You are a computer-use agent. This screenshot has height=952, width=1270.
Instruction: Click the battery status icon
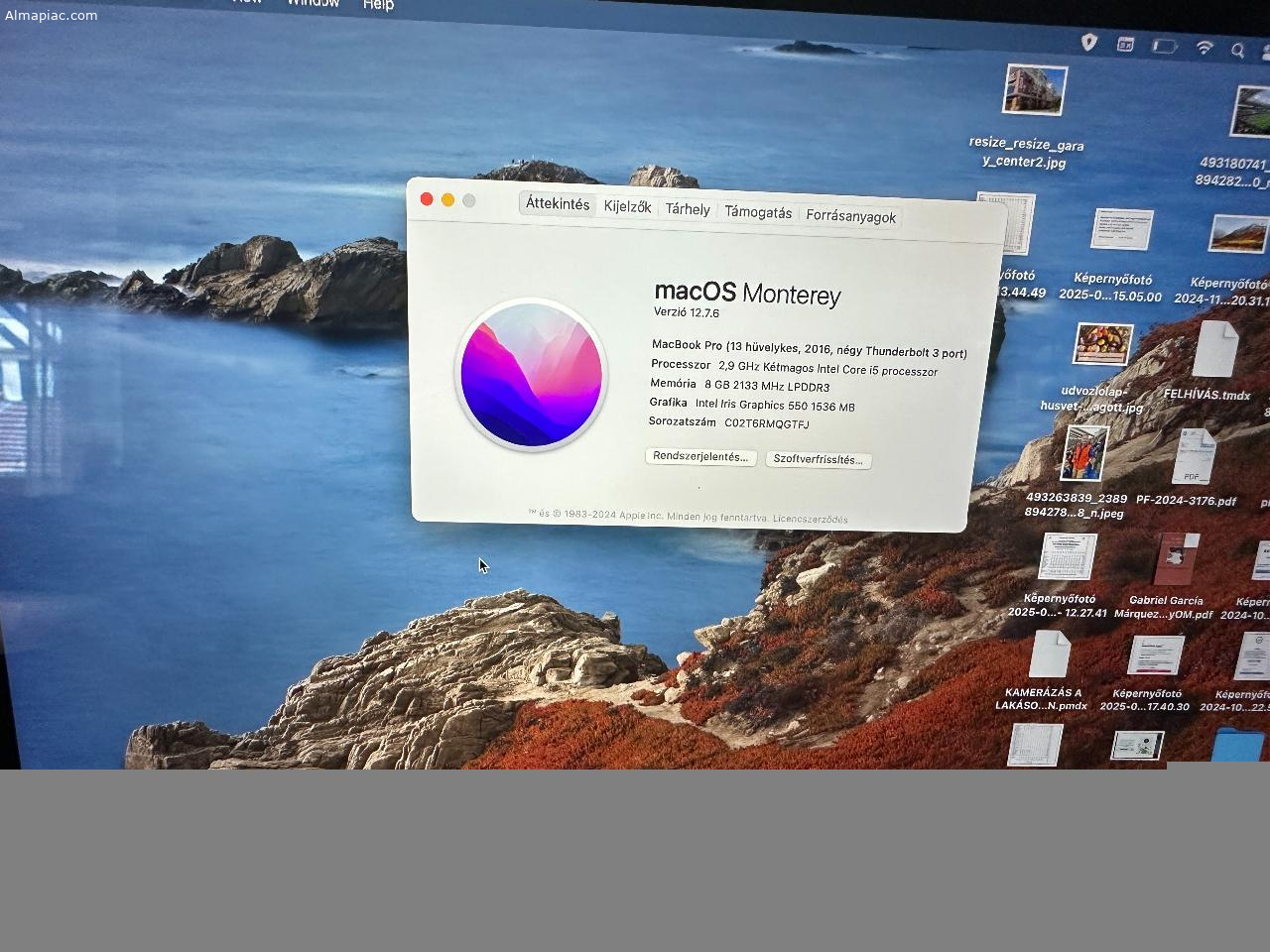tap(1165, 46)
